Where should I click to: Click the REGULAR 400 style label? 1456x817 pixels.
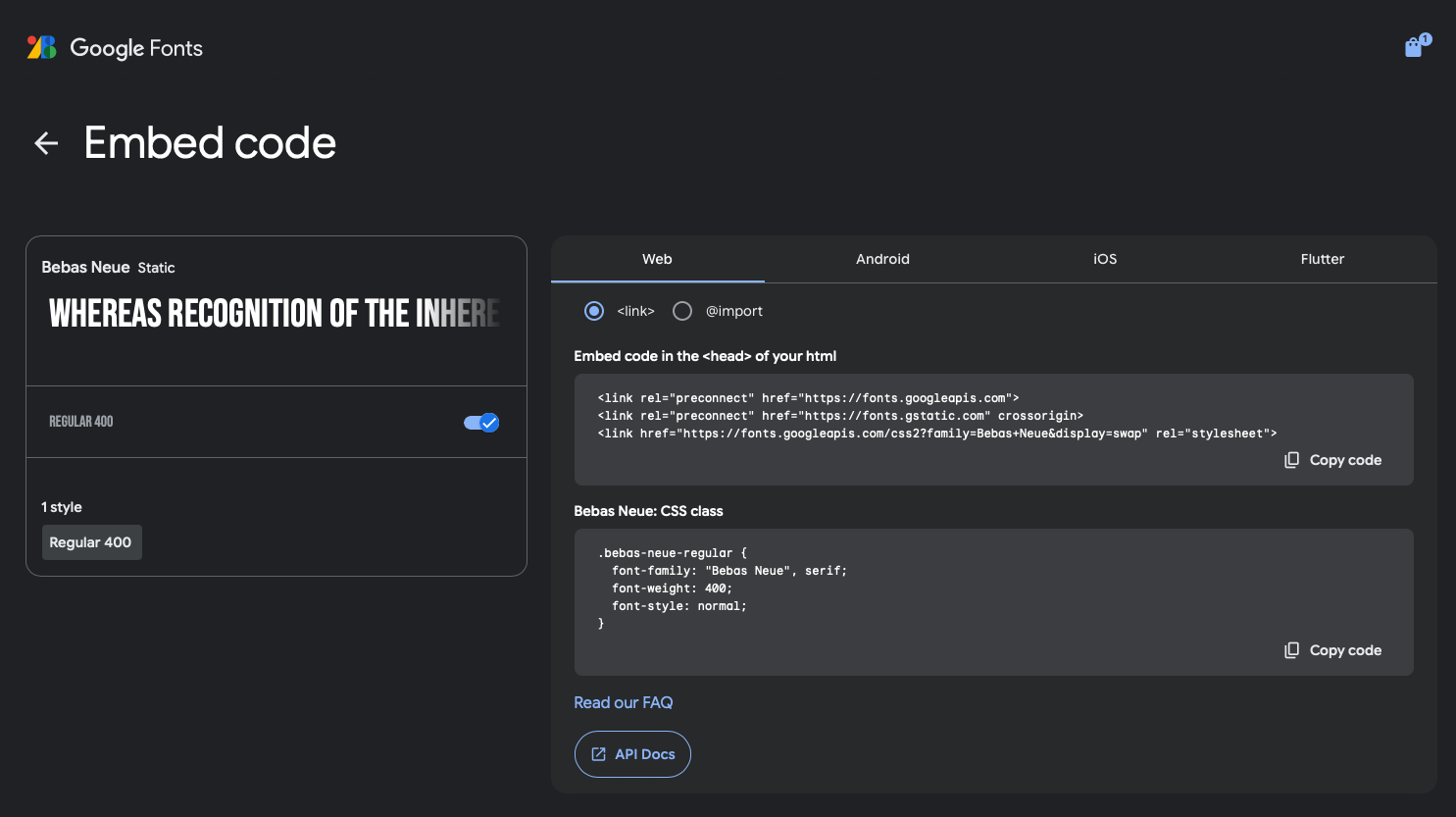click(x=81, y=422)
